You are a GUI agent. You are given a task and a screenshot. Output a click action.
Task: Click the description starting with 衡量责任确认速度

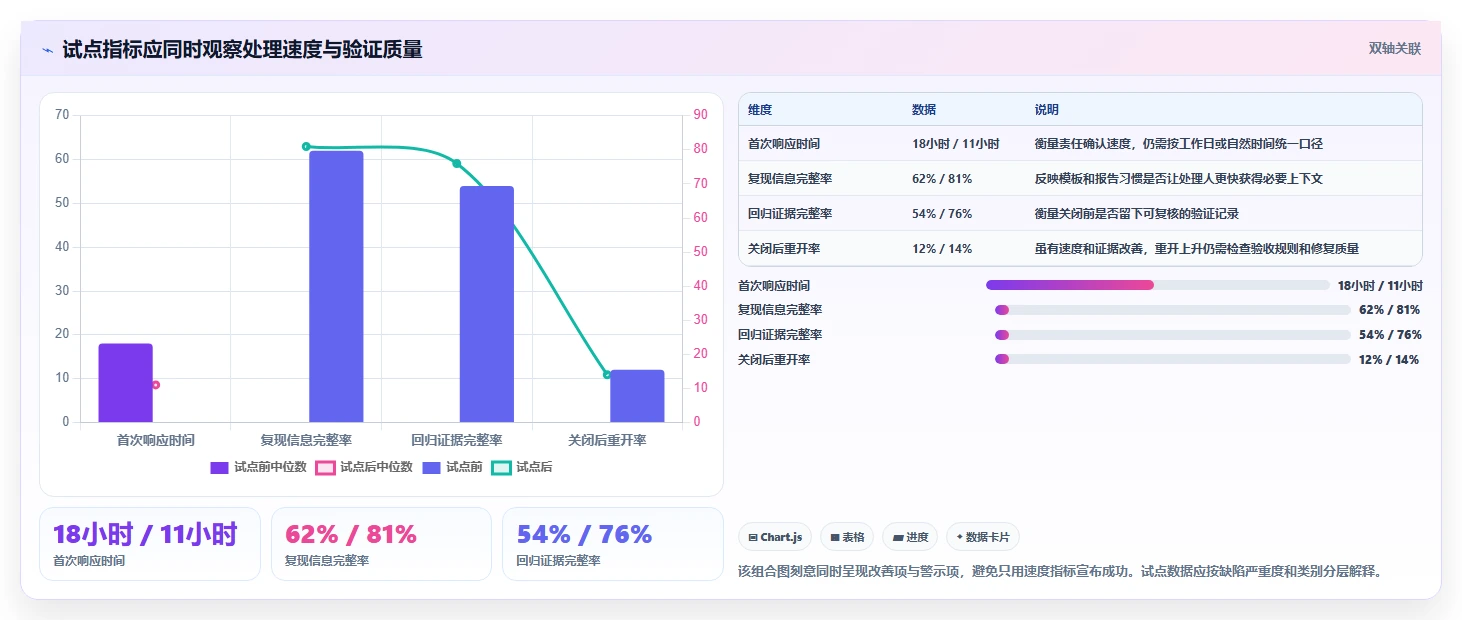click(x=1179, y=144)
